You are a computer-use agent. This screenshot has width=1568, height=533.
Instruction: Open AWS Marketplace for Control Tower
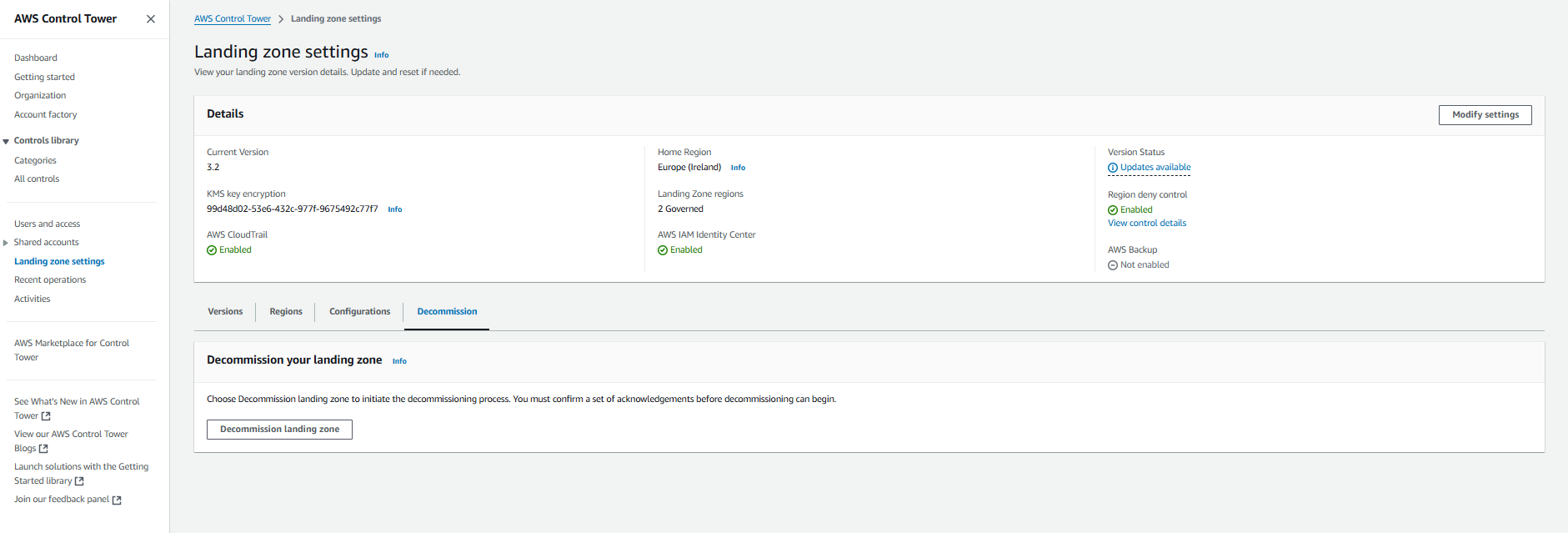click(x=72, y=349)
